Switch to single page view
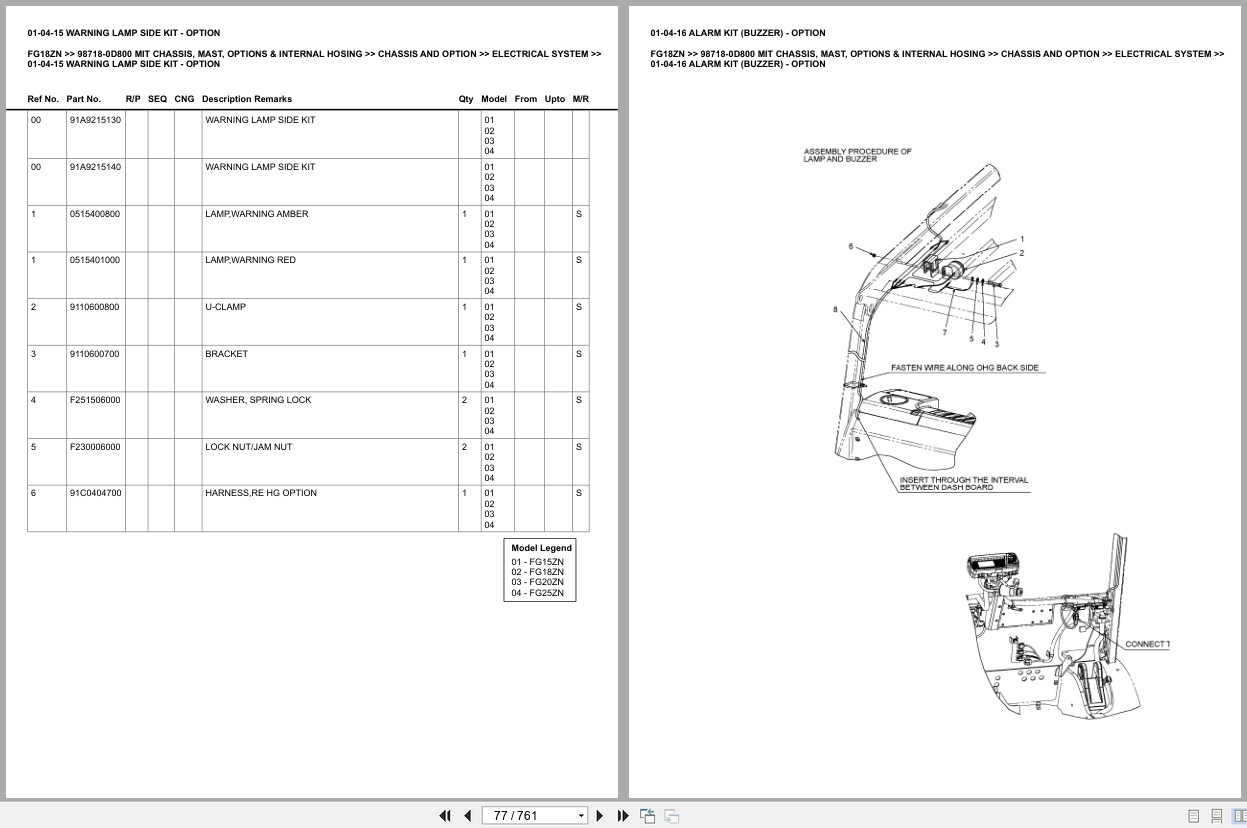 tap(1193, 816)
